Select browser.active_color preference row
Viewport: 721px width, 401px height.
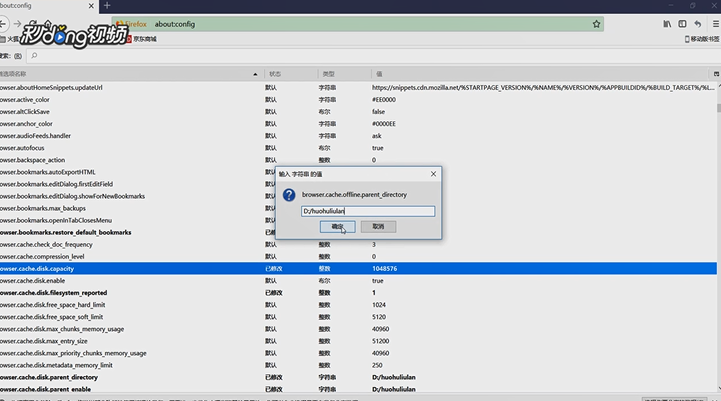pyautogui.click(x=358, y=100)
